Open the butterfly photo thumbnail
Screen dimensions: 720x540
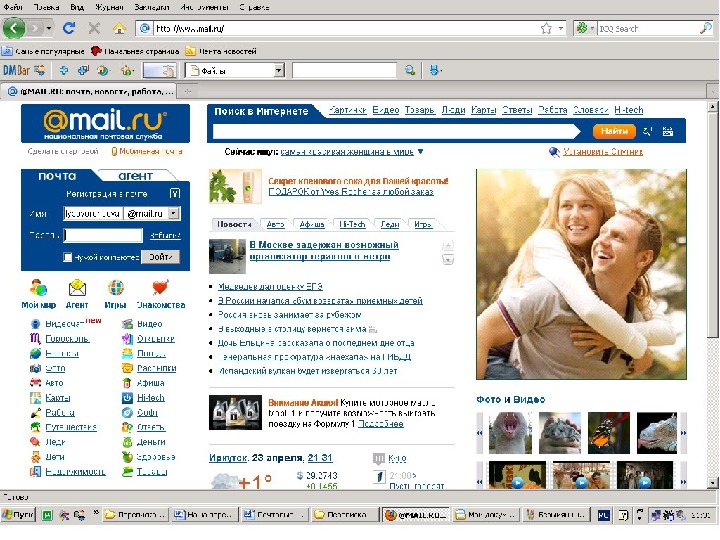tap(608, 433)
